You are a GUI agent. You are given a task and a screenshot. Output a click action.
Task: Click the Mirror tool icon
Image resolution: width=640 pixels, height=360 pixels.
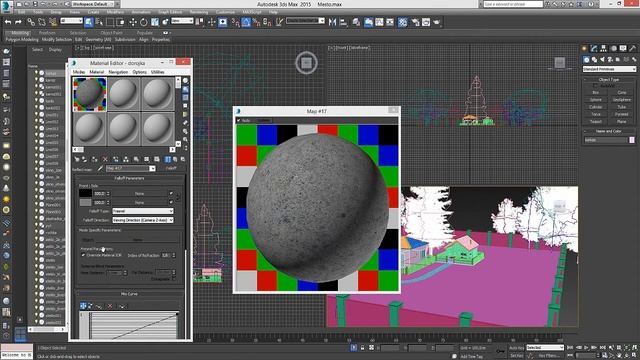click(x=332, y=22)
